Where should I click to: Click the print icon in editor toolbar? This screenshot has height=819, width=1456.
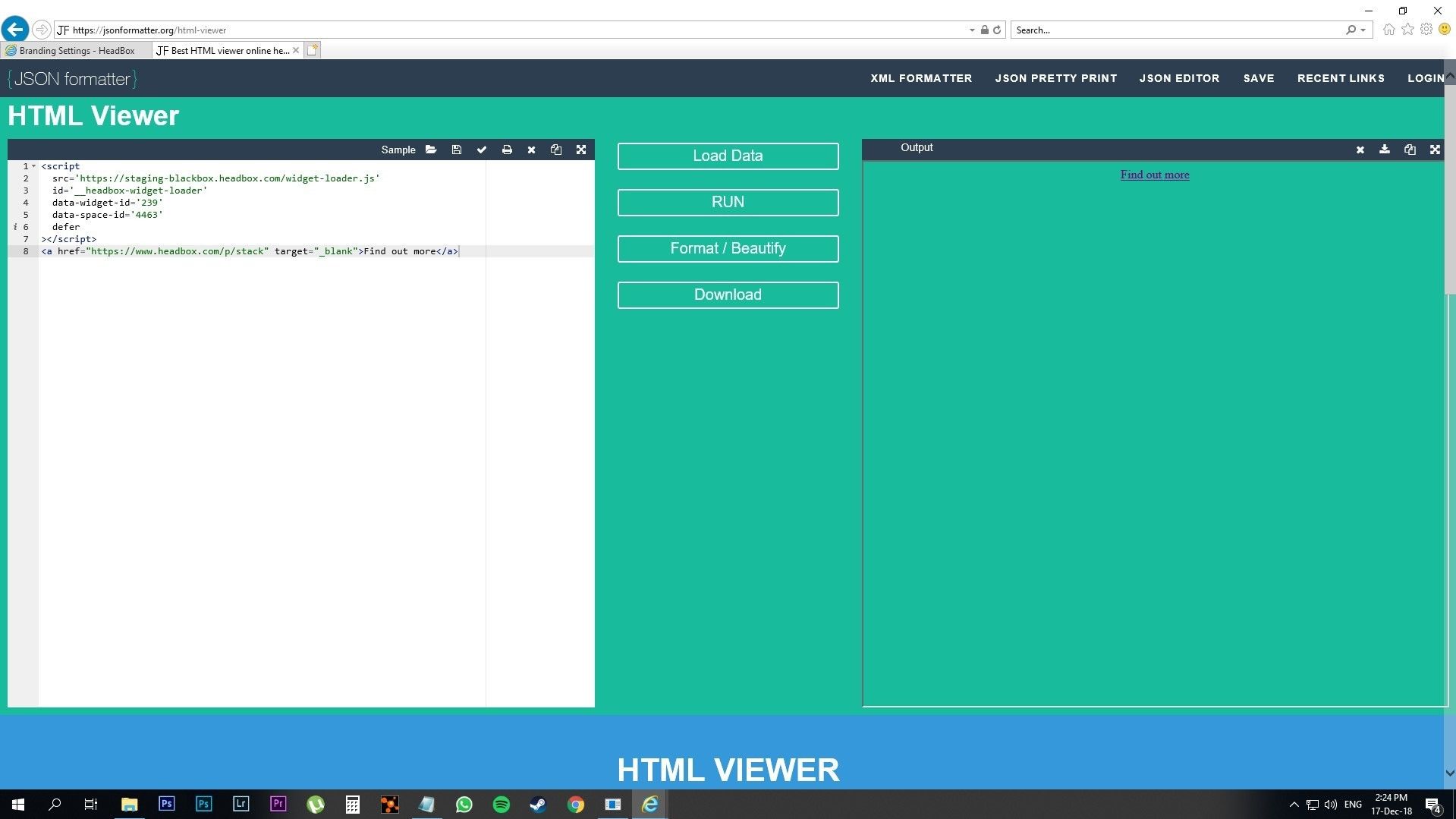point(507,150)
